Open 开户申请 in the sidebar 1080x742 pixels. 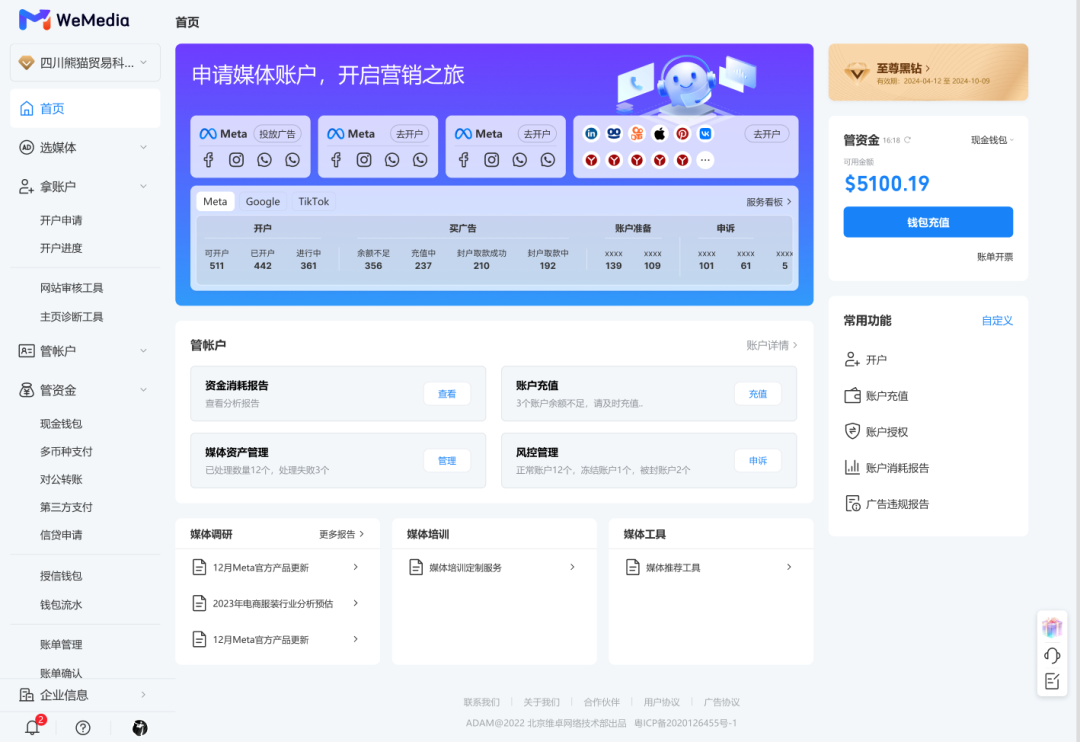coord(61,220)
